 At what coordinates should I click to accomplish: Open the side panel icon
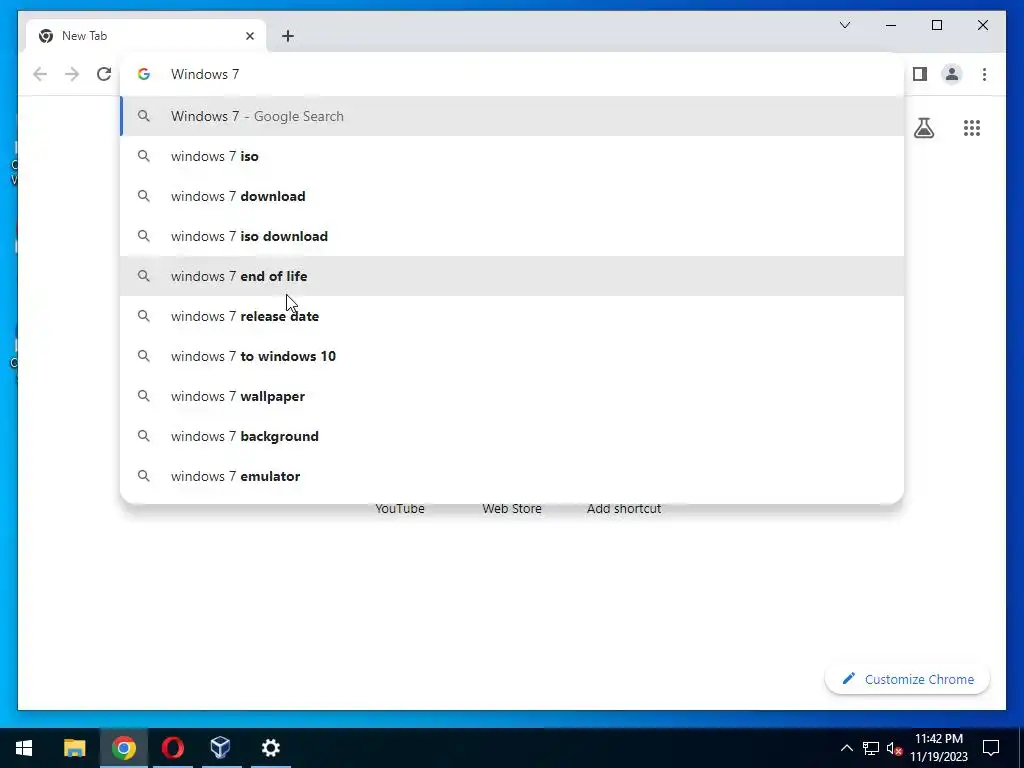920,74
